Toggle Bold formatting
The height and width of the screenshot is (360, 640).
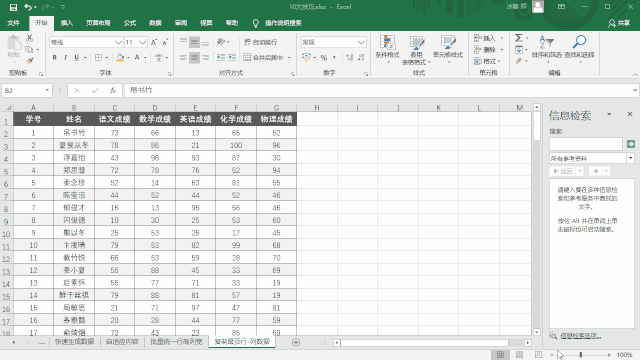coord(54,58)
